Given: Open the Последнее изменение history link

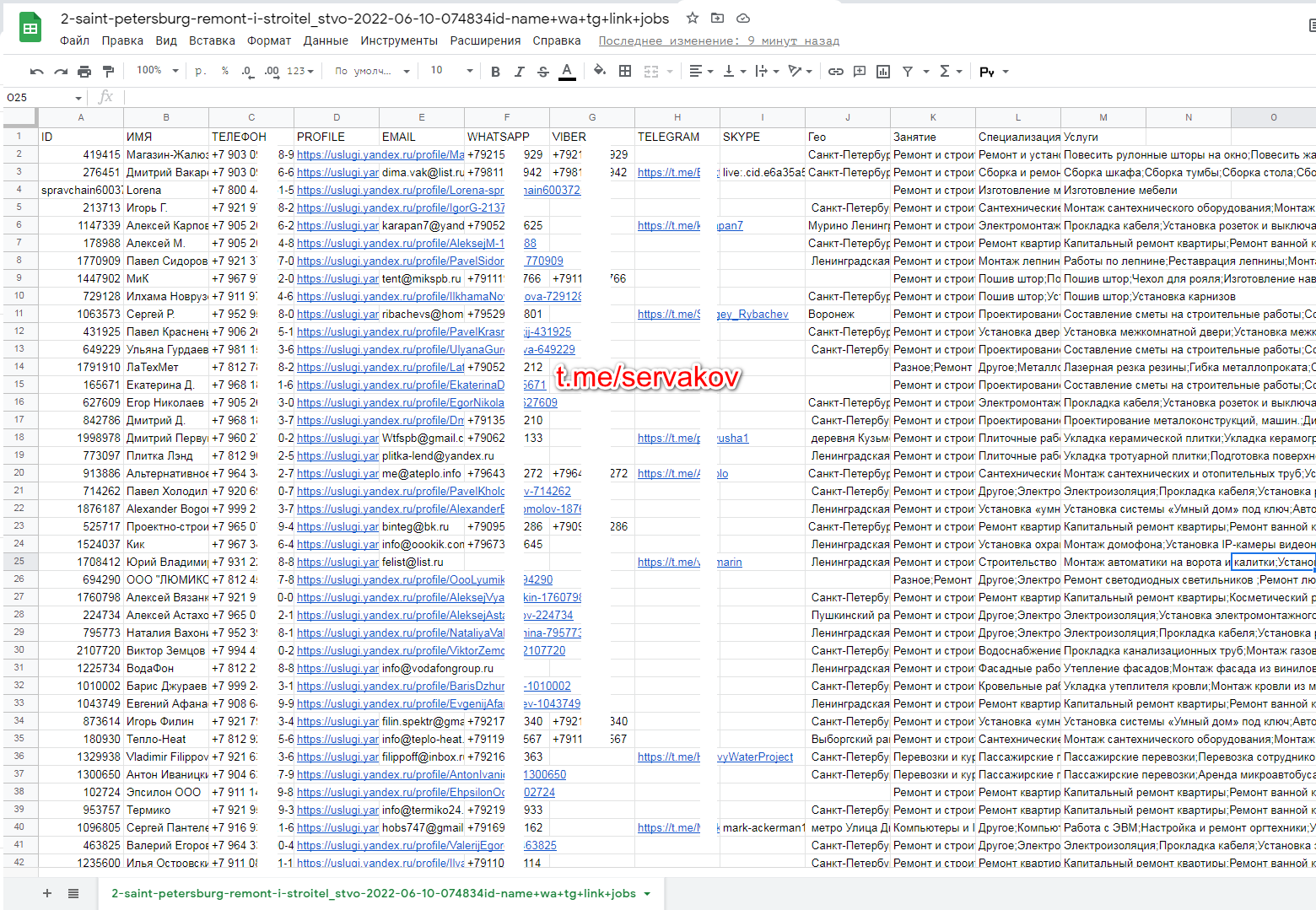Looking at the screenshot, I should click(x=719, y=40).
